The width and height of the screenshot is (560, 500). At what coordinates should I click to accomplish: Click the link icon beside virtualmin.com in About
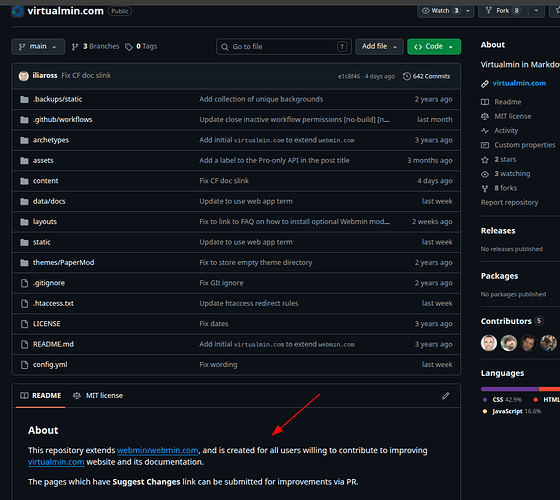485,84
